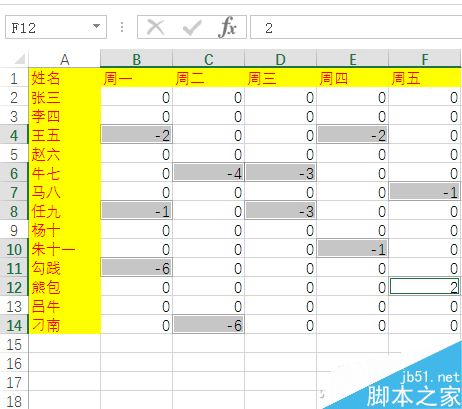Viewport: 462px width, 409px height.
Task: Click the formula bar input showing 2
Action: [x=356, y=27]
